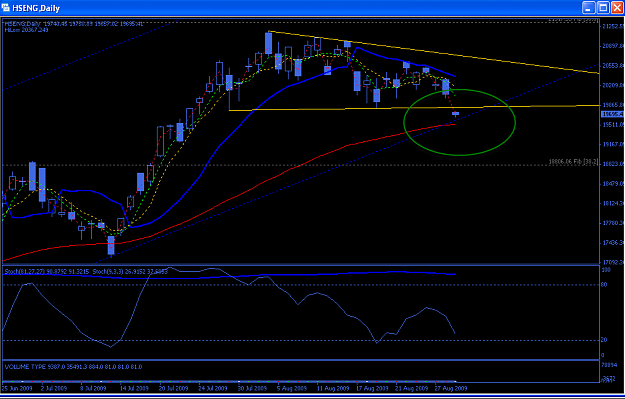Click the 5 Aug 2009 date label
Viewport: 625px width, 399px height.
(293, 387)
